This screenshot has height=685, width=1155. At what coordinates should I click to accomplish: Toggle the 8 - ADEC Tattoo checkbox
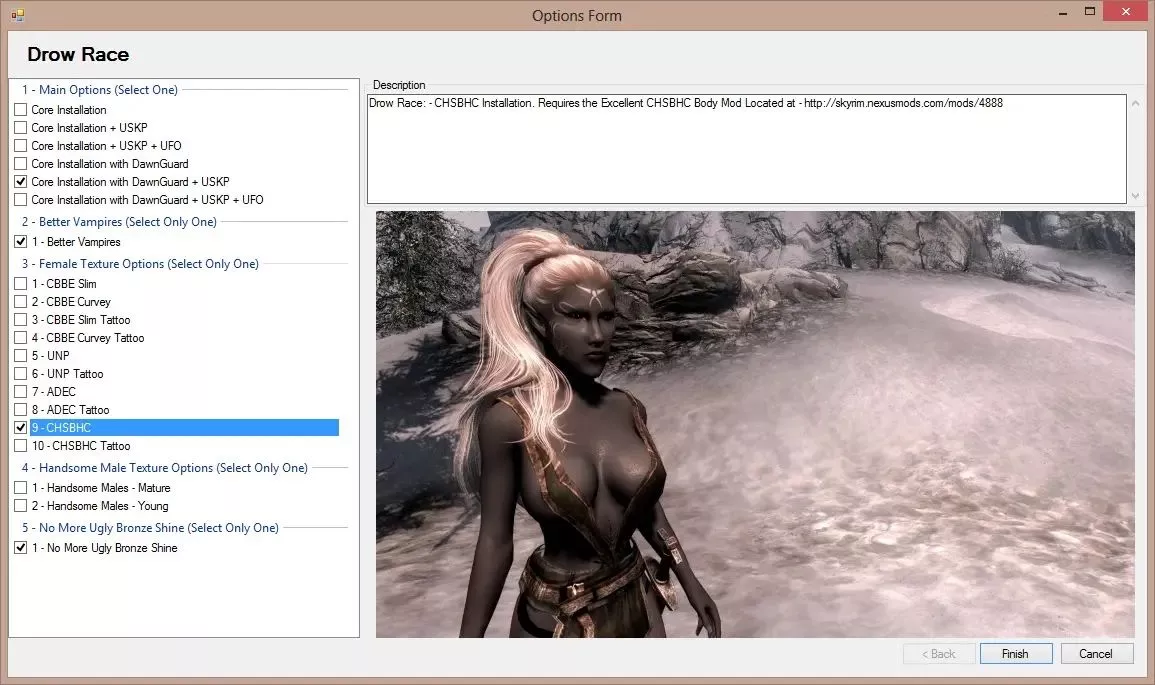tap(21, 410)
